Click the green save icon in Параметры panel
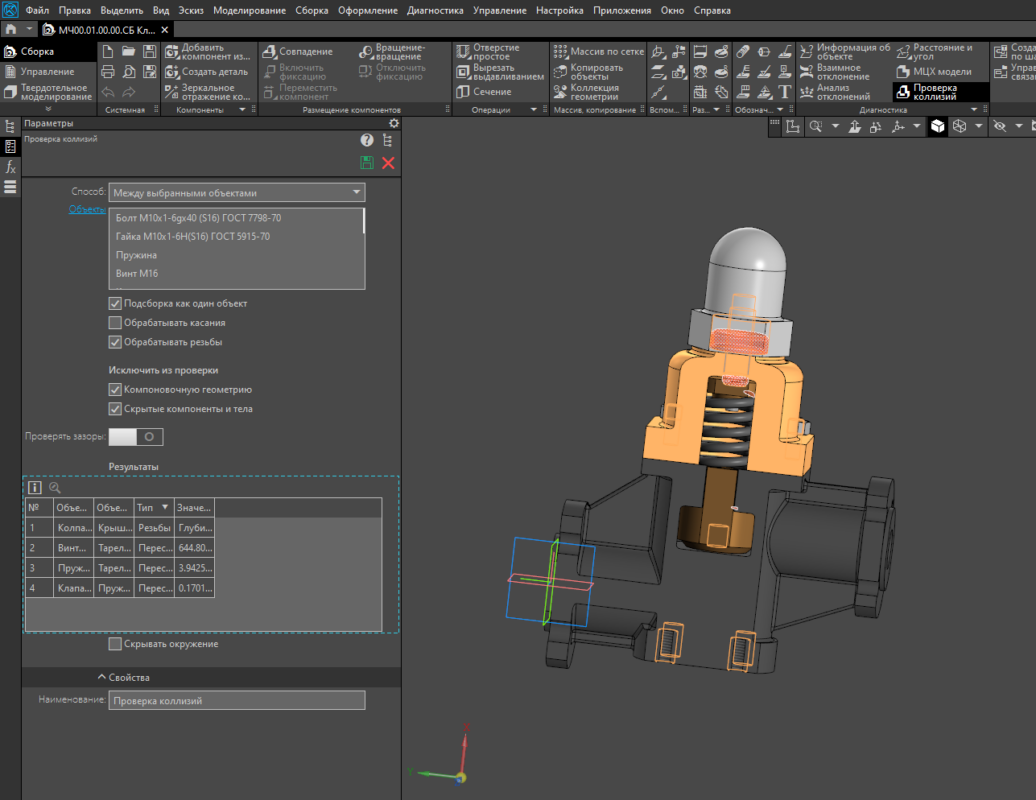Screen dimensions: 1036x800 tap(367, 163)
